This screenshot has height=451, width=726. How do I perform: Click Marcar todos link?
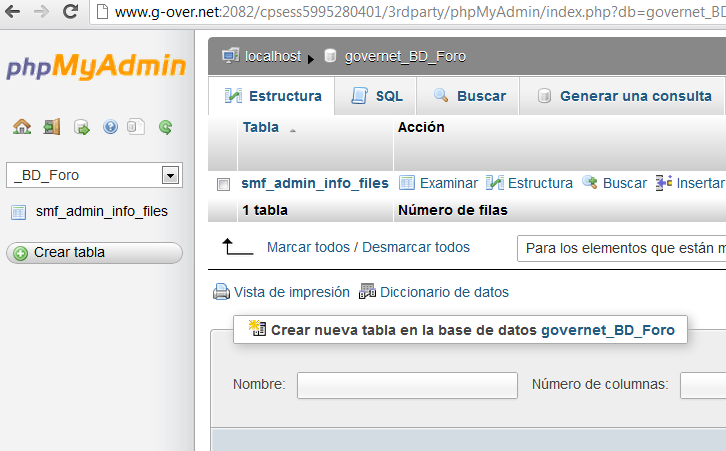point(308,247)
